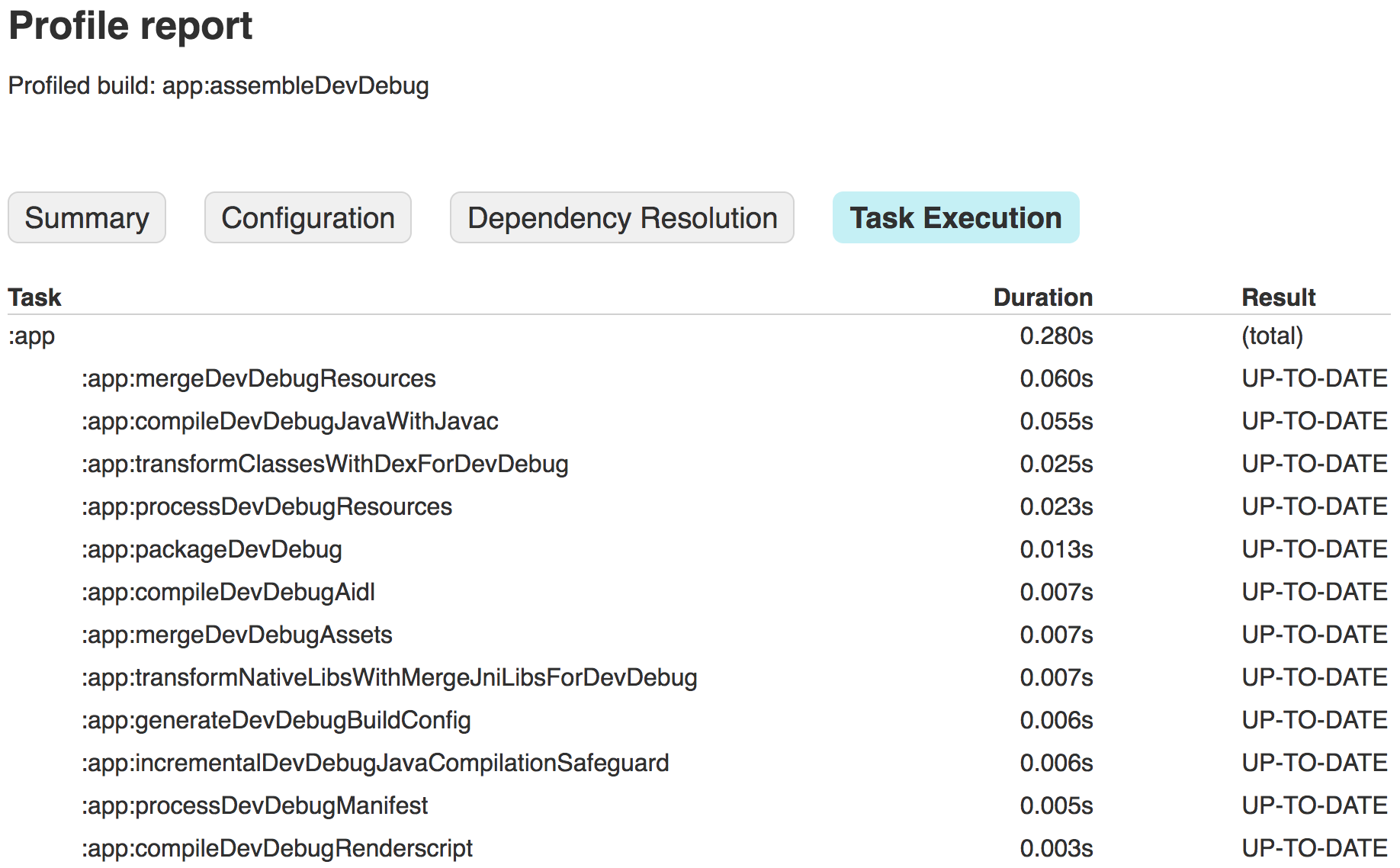Viewport: 1400px width, 868px height.
Task: Select the Dependency Resolution tab
Action: click(622, 218)
